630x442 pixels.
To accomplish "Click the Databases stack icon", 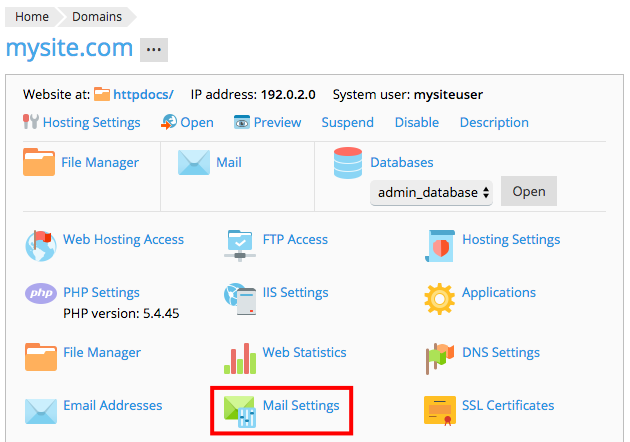I will (x=348, y=163).
